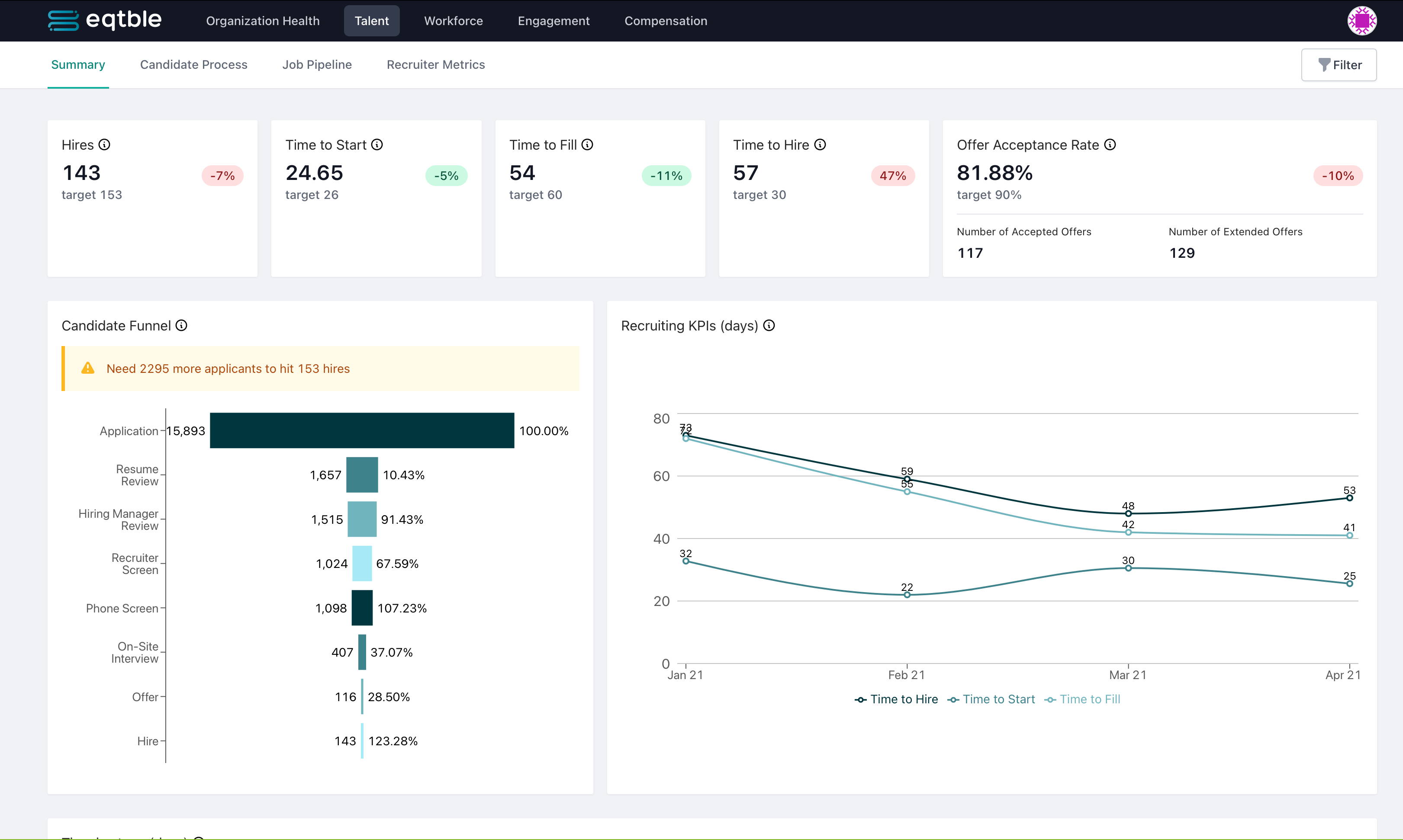Open the user profile avatar
This screenshot has height=840, width=1403.
pyautogui.click(x=1361, y=21)
